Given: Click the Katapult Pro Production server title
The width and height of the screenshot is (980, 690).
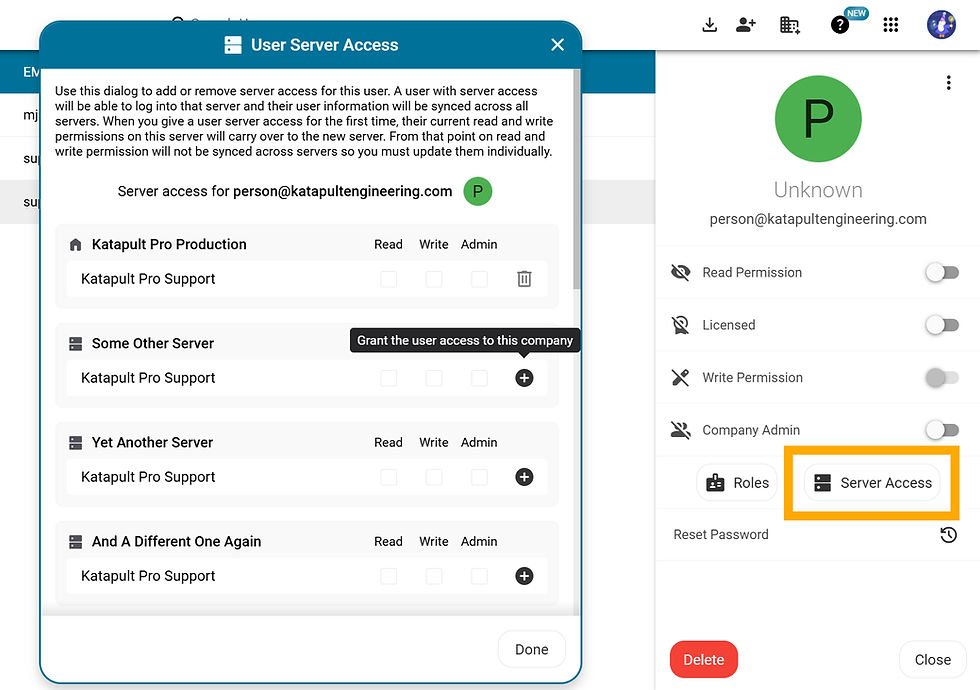Looking at the screenshot, I should click(x=169, y=244).
